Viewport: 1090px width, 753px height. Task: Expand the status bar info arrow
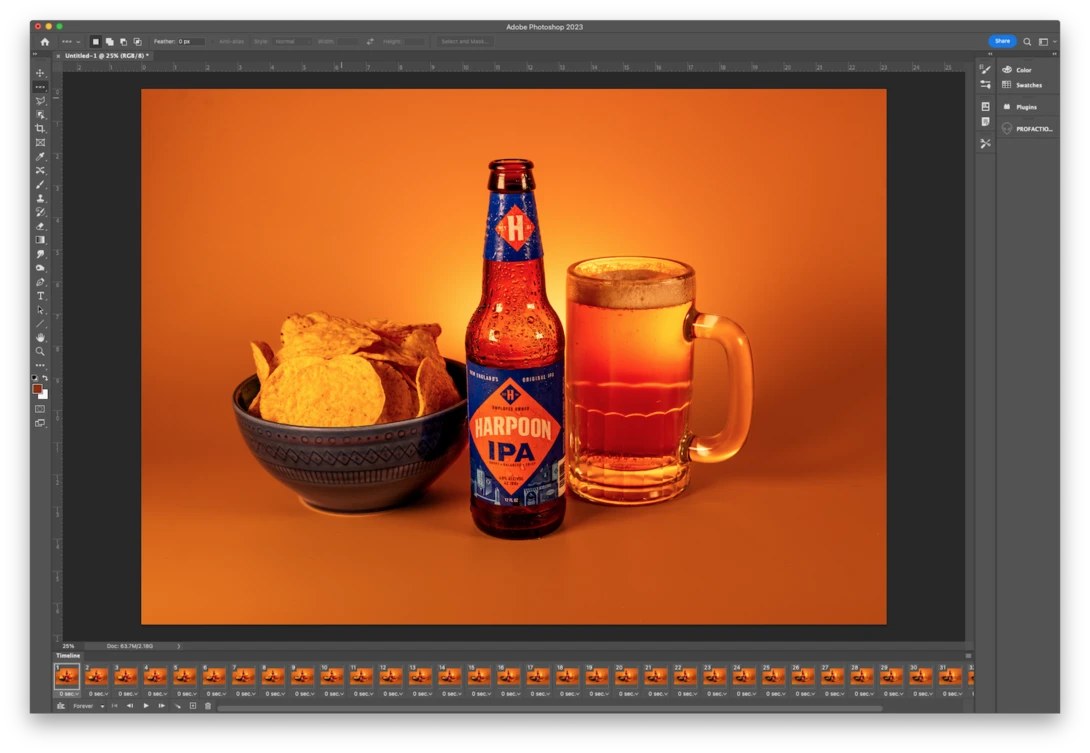click(179, 647)
